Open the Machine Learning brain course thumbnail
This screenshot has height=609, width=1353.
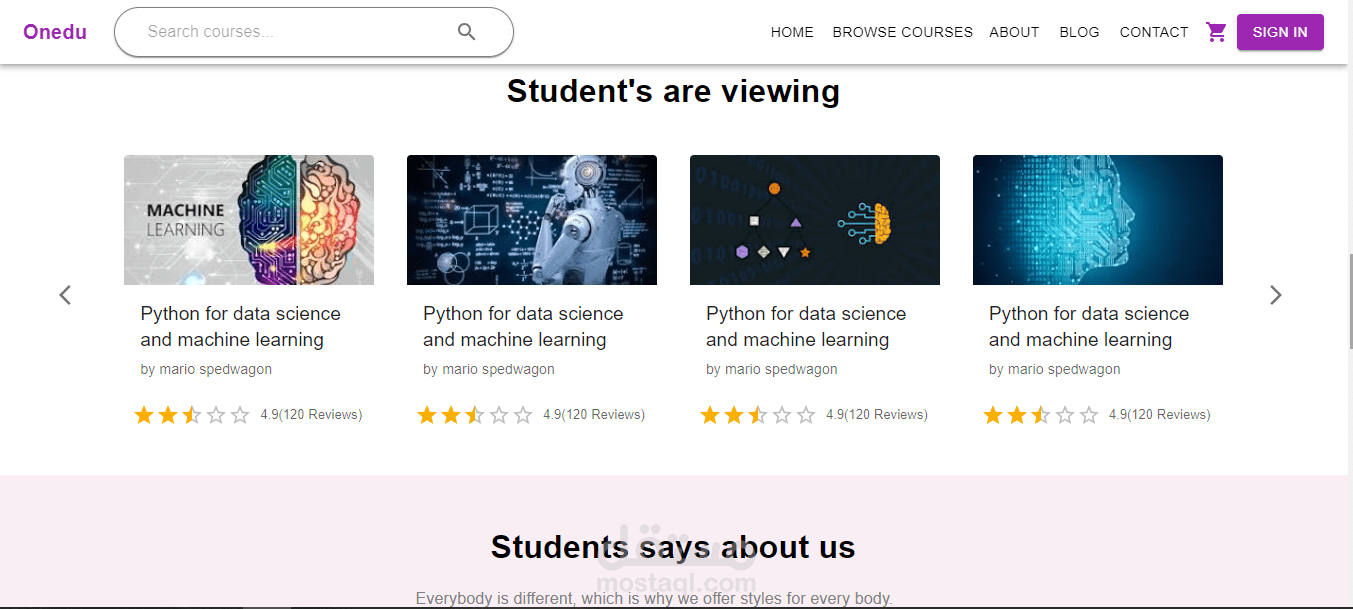pyautogui.click(x=248, y=220)
